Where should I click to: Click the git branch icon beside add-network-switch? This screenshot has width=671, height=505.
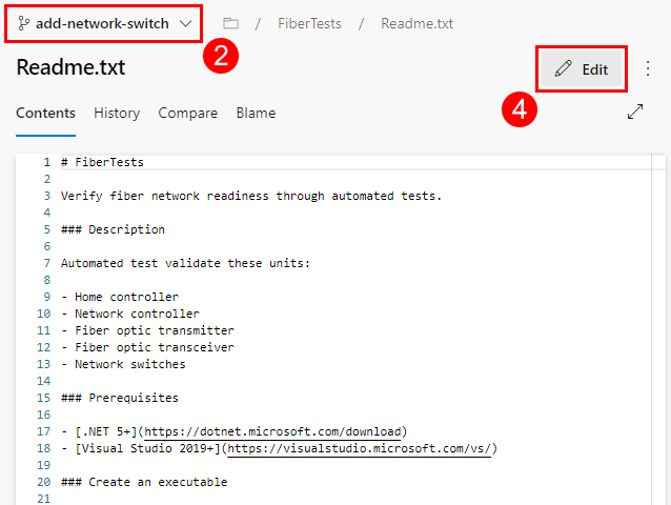[x=24, y=24]
